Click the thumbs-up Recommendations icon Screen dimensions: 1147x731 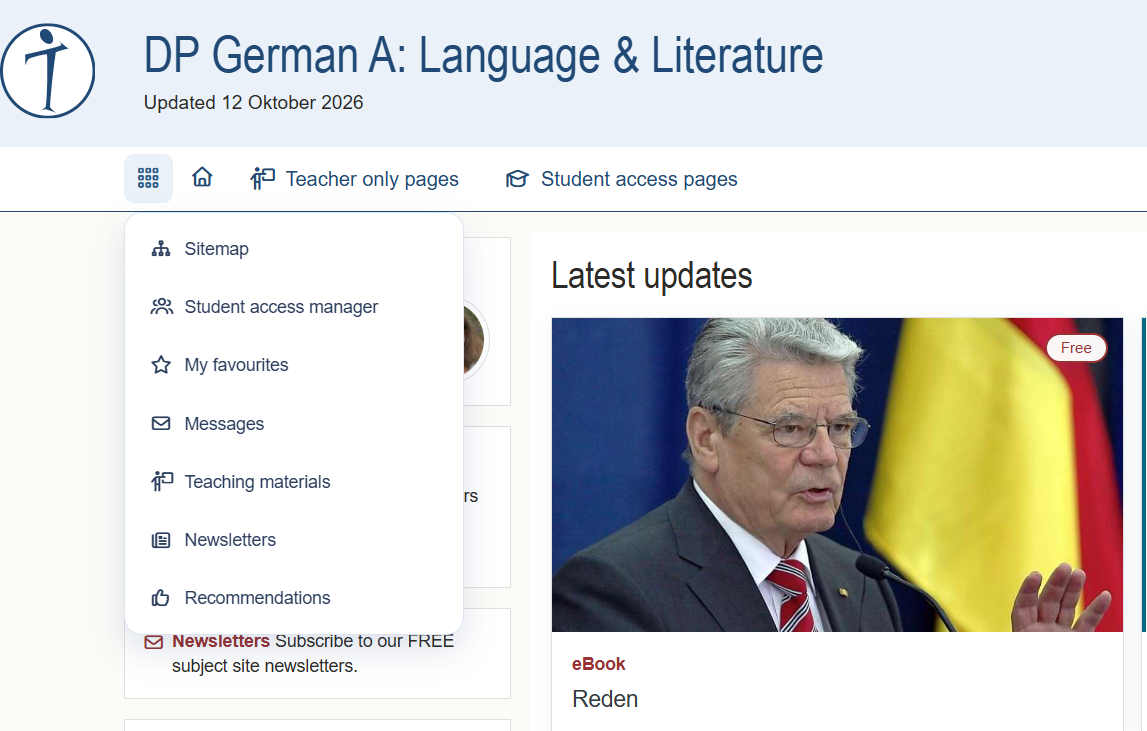(161, 598)
